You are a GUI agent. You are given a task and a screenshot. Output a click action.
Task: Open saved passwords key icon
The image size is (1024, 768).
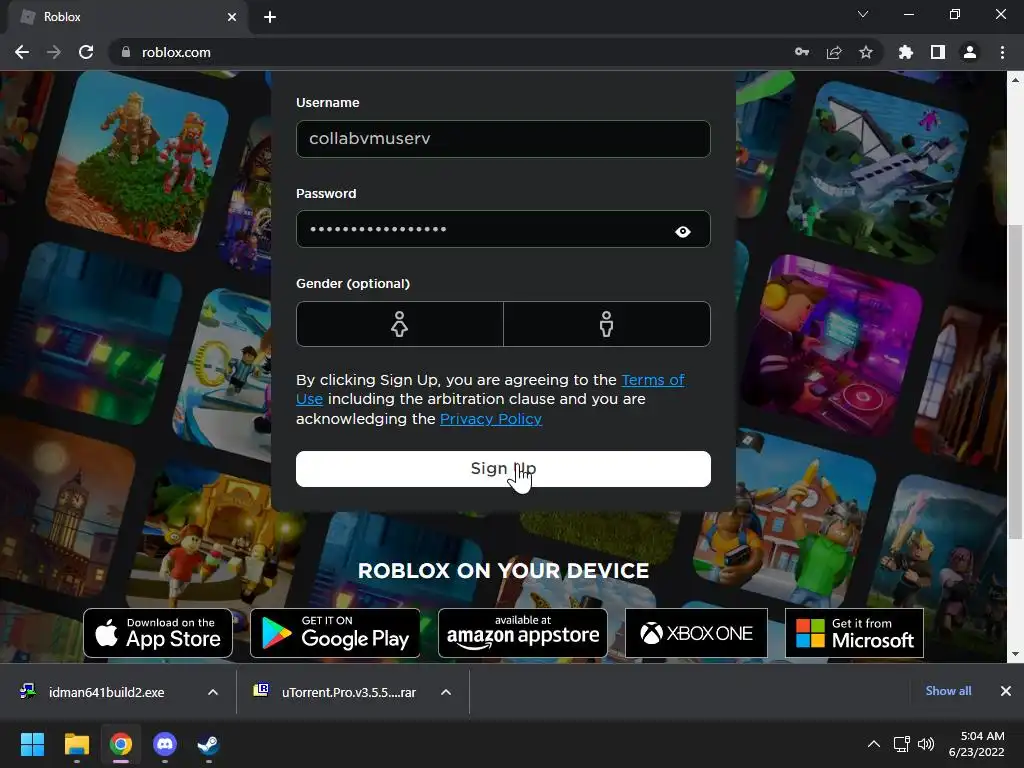[802, 52]
